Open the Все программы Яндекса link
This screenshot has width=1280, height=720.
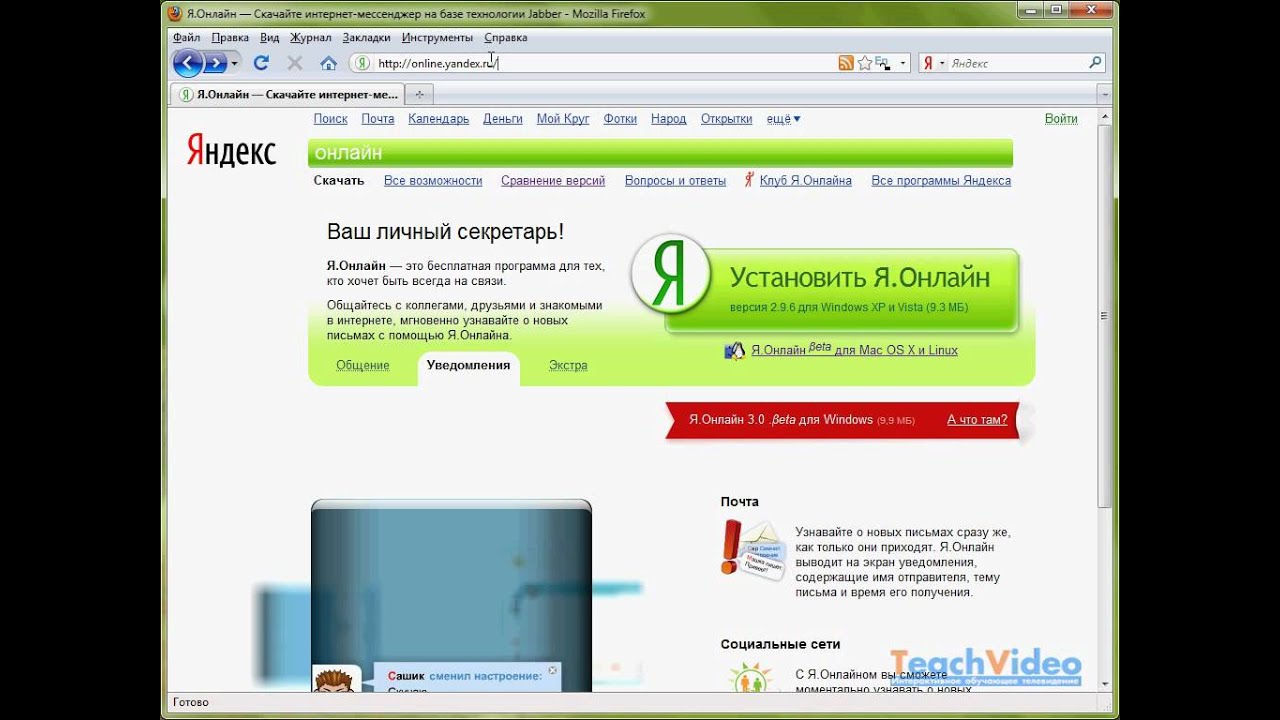(941, 180)
